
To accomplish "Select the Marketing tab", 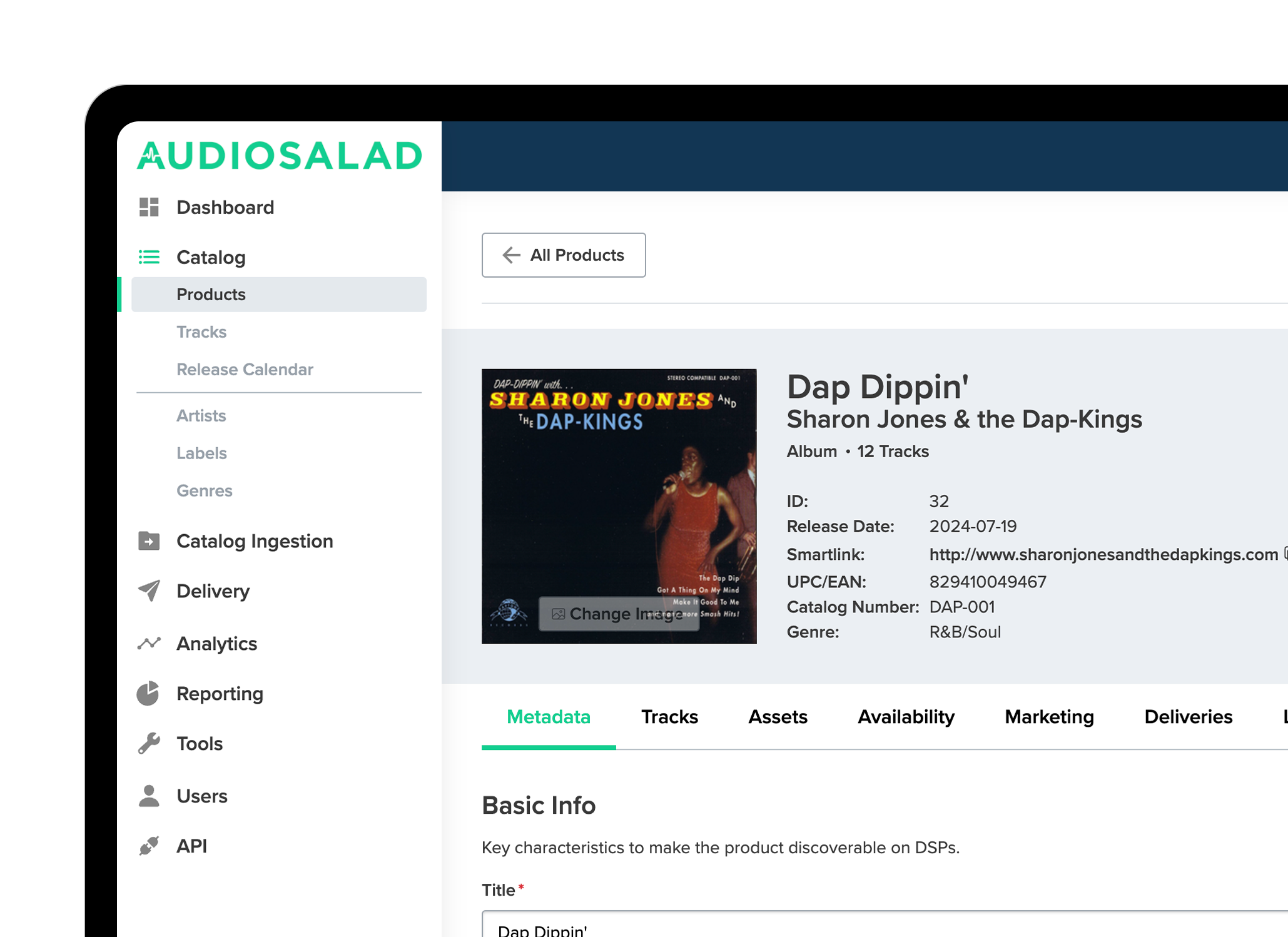I will (x=1048, y=717).
